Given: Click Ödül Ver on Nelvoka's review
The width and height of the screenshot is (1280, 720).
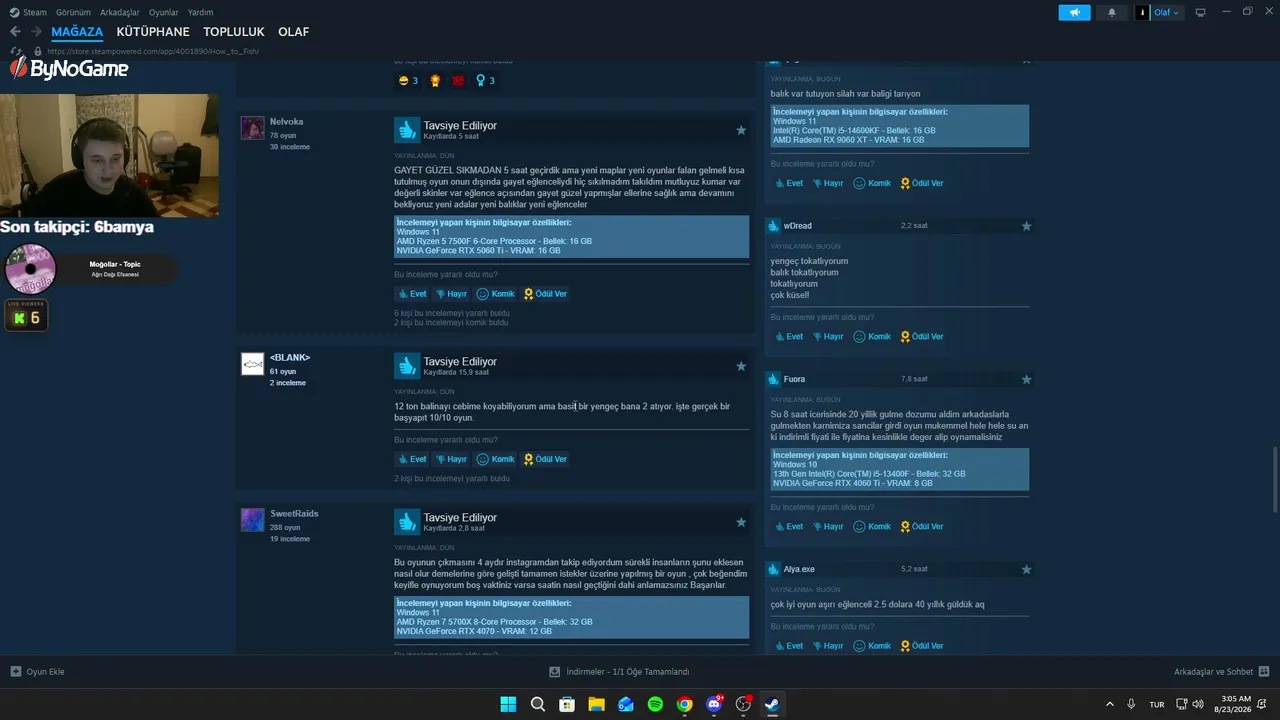Looking at the screenshot, I should click(545, 294).
